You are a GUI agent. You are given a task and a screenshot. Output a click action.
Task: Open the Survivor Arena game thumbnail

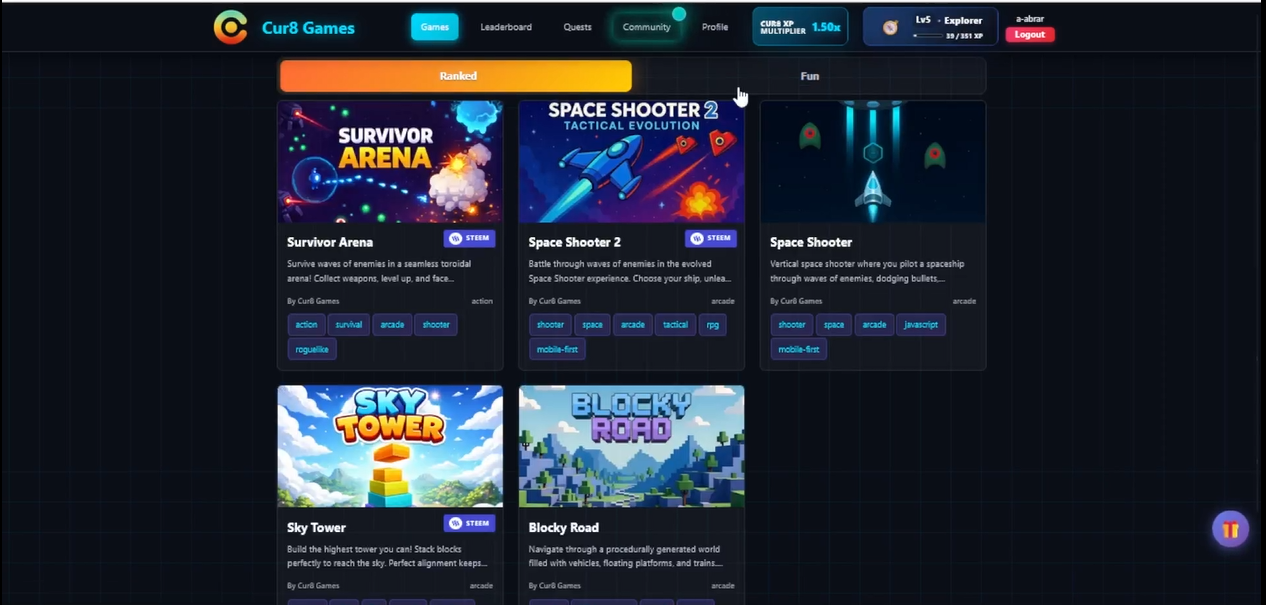point(390,161)
